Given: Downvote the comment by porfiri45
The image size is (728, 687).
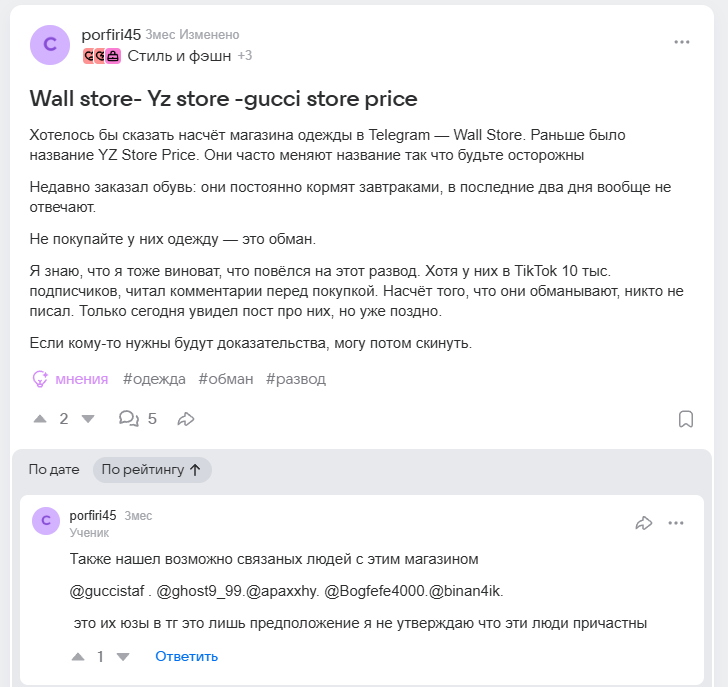Looking at the screenshot, I should pos(123,657).
